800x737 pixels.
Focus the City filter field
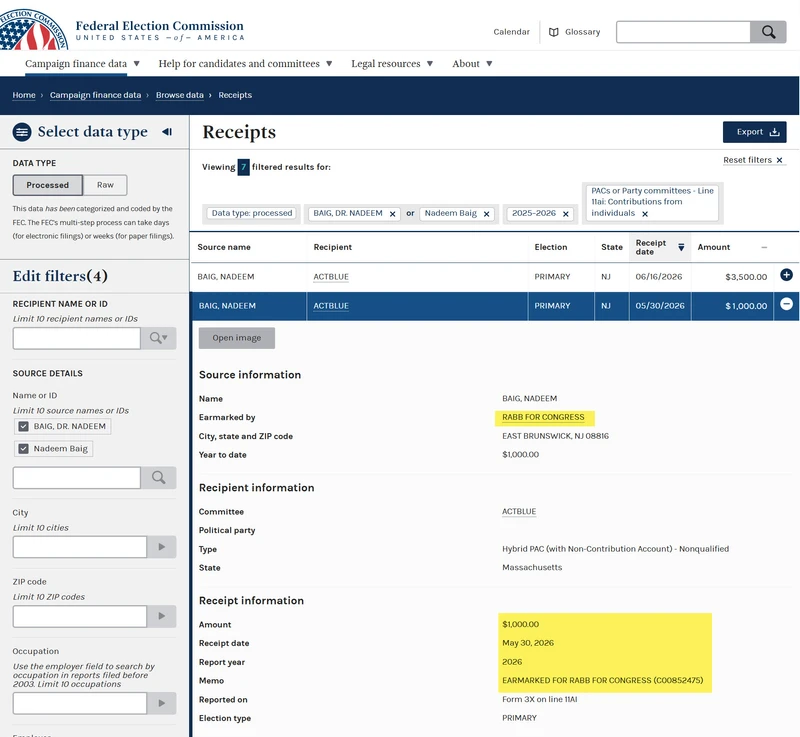(x=80, y=547)
